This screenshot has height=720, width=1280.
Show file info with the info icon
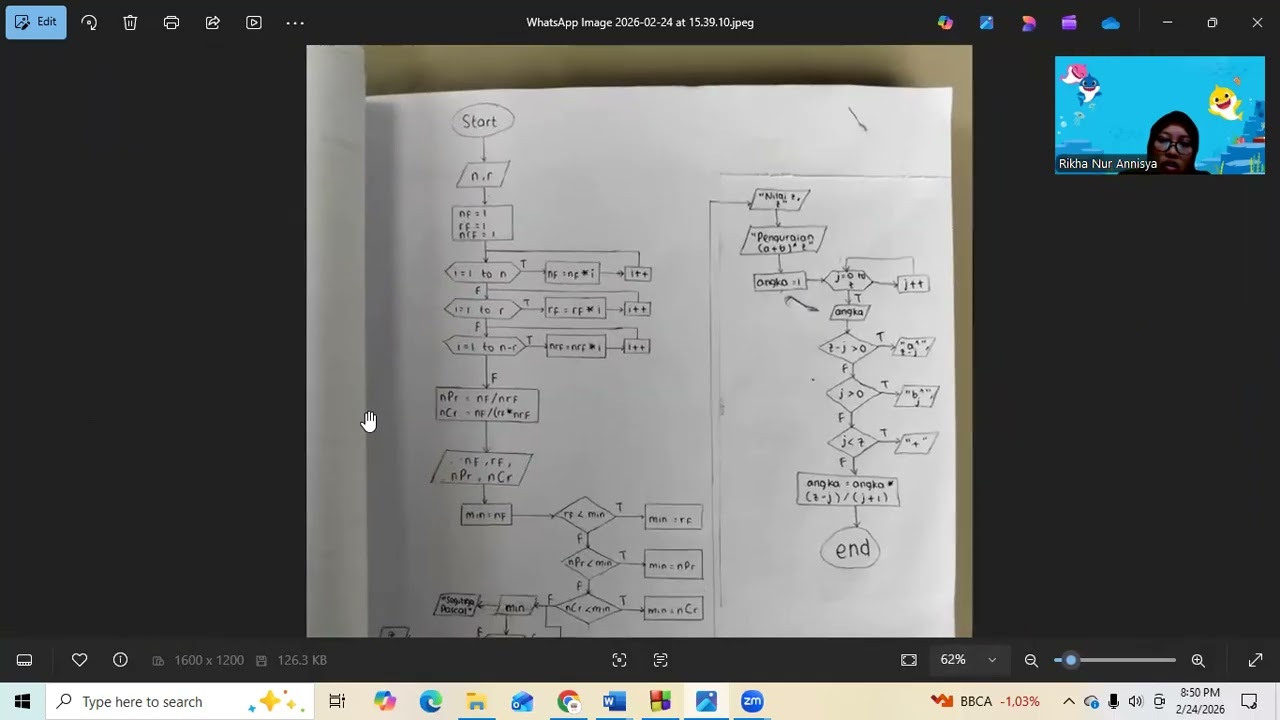coord(120,660)
